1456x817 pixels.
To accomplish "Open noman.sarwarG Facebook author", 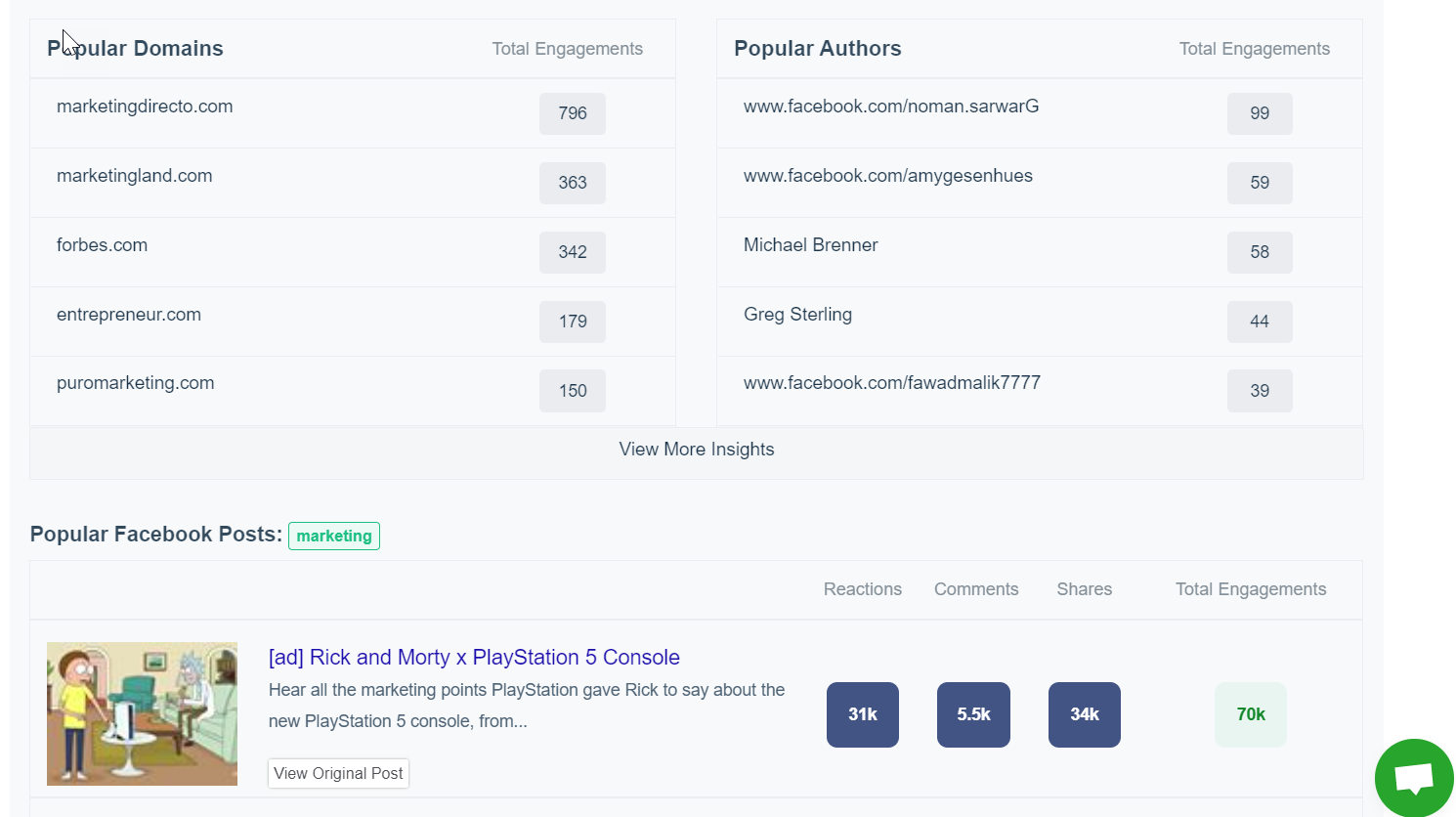I will click(x=891, y=107).
